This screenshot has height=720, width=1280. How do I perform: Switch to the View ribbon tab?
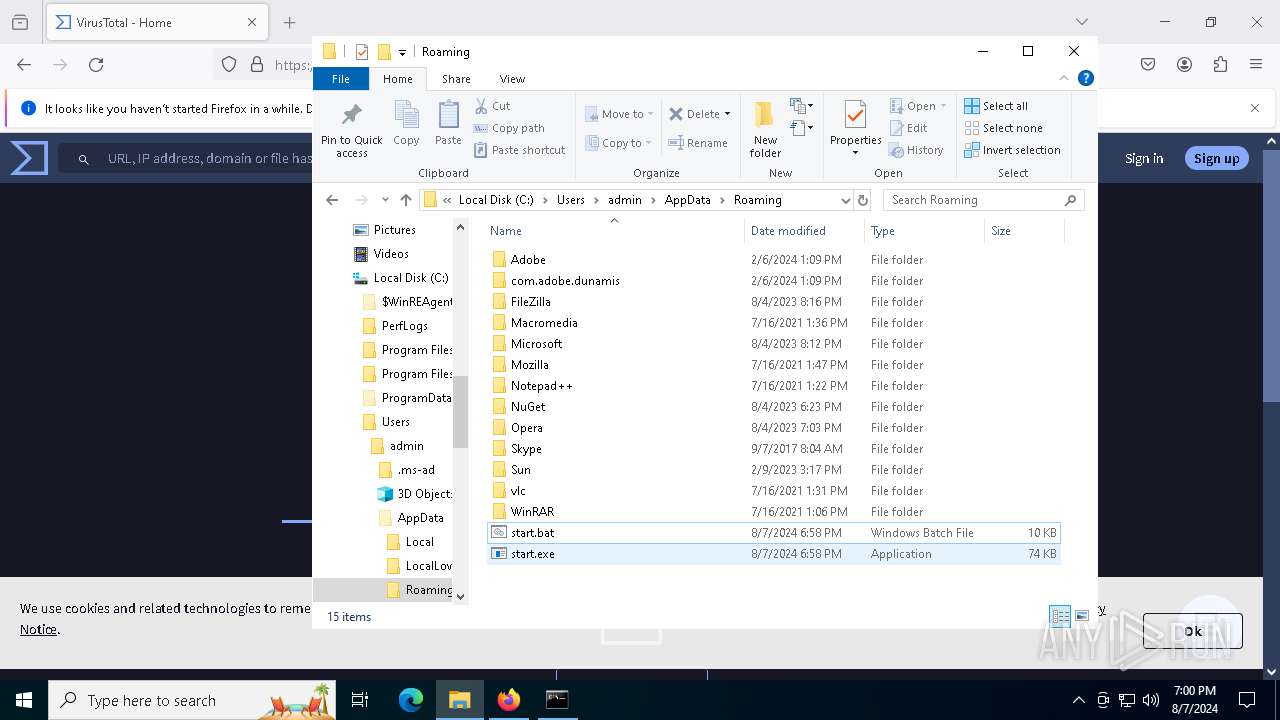pyautogui.click(x=512, y=79)
